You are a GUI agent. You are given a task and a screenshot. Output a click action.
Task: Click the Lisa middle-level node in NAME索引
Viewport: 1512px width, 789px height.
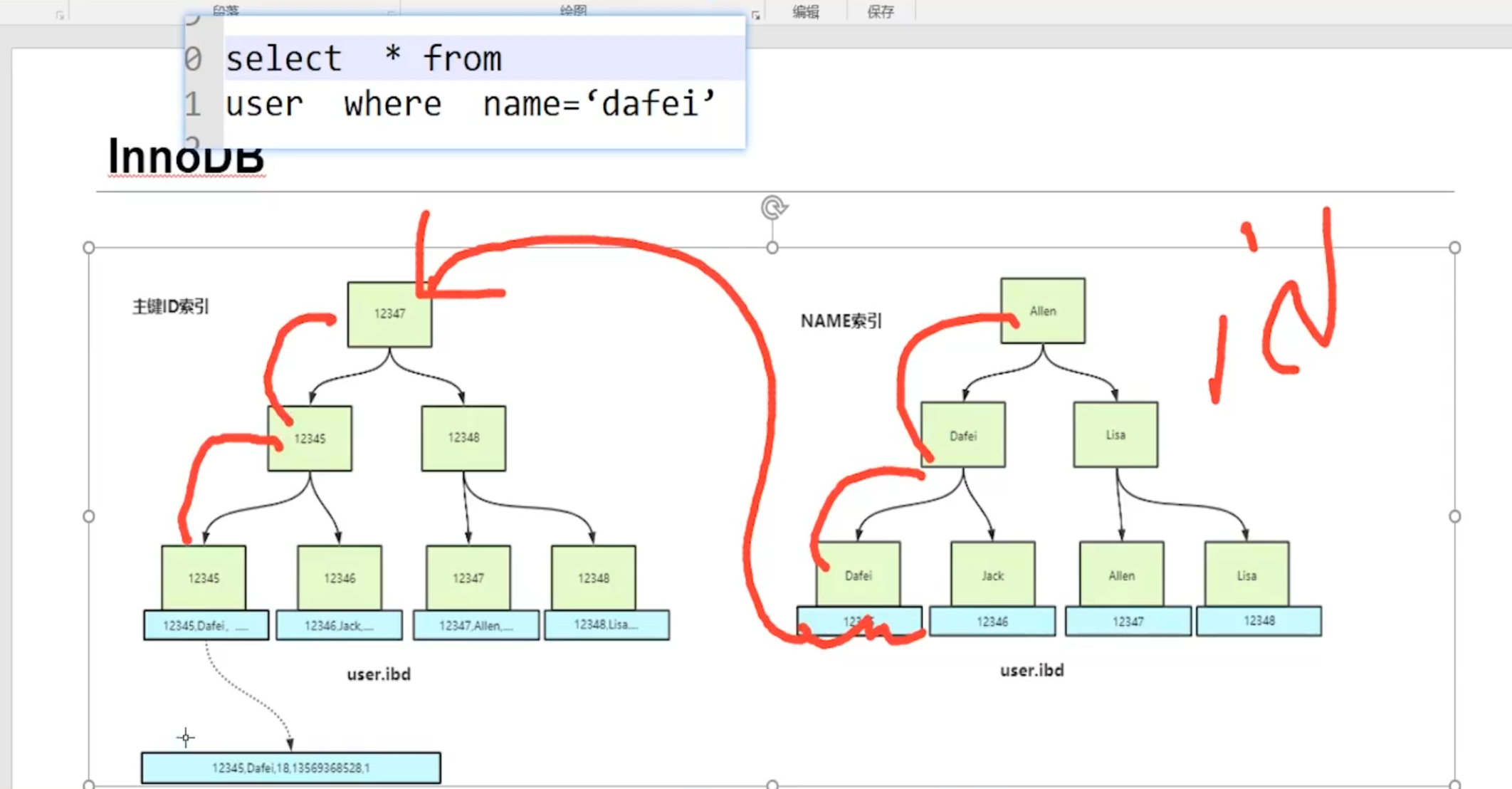[1115, 435]
